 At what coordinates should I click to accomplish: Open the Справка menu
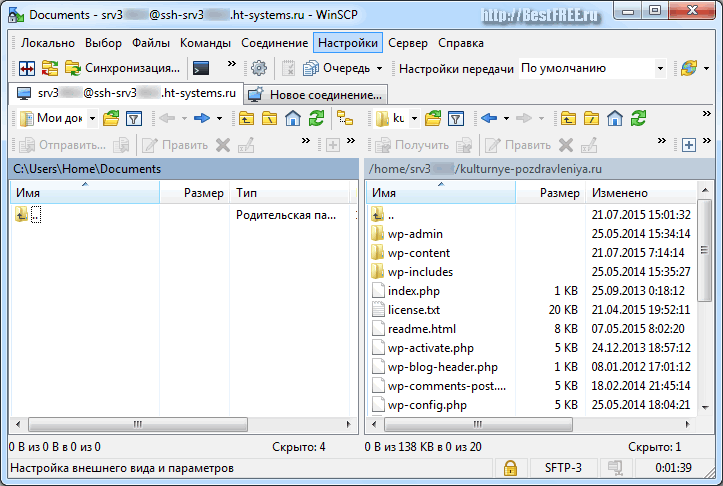point(461,43)
